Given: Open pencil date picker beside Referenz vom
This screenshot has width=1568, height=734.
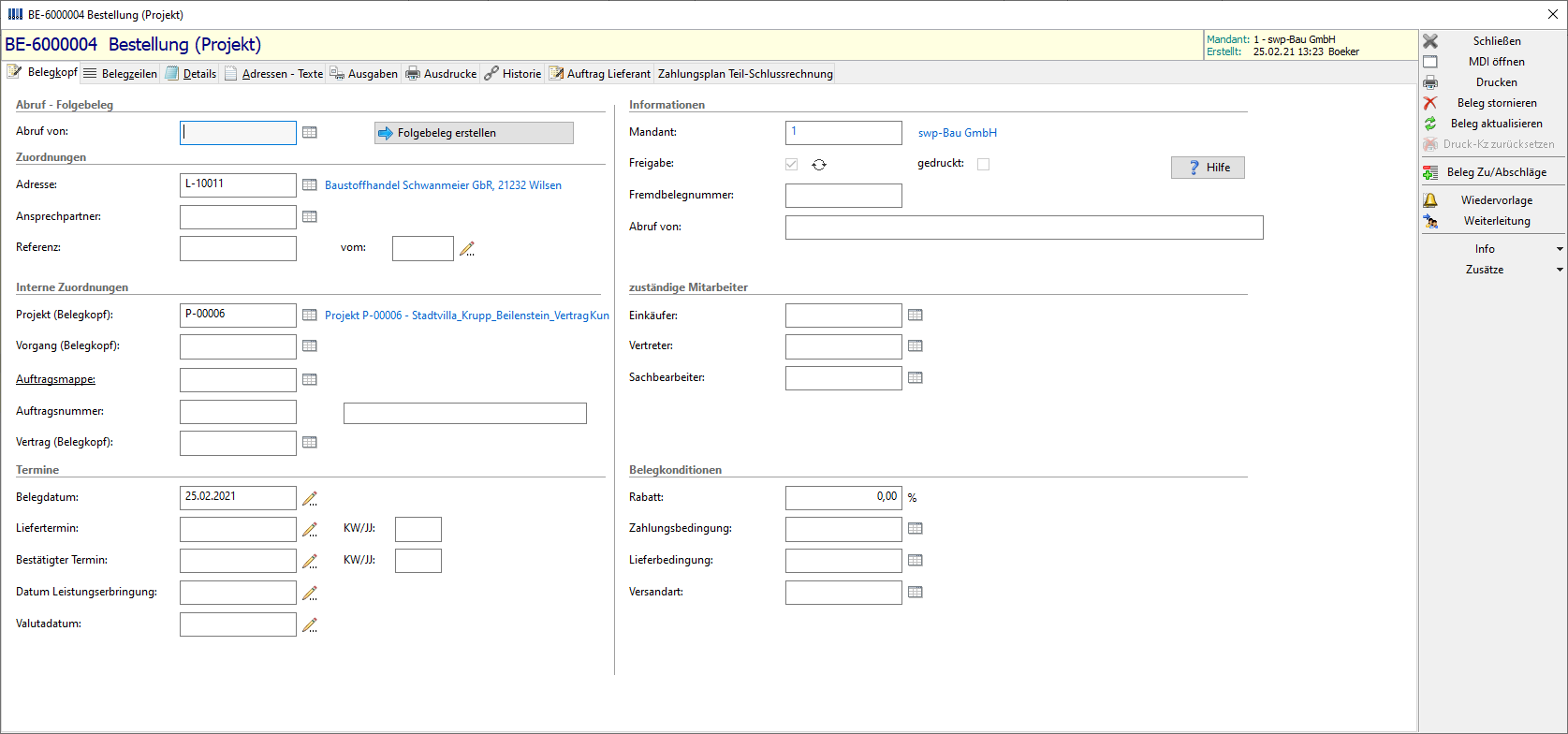Looking at the screenshot, I should tap(467, 249).
